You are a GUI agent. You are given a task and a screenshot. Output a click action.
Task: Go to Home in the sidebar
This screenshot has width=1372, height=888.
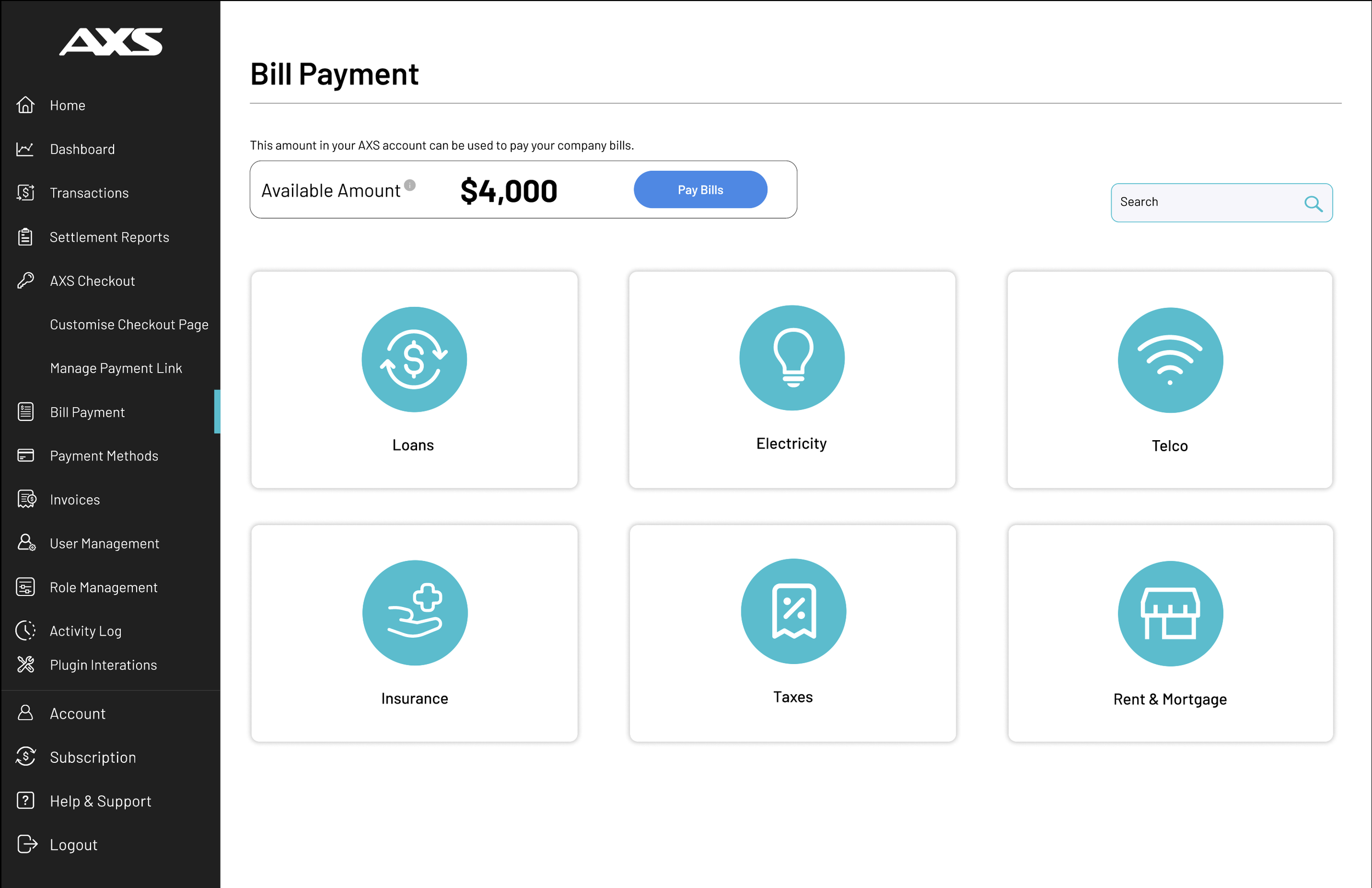(68, 105)
